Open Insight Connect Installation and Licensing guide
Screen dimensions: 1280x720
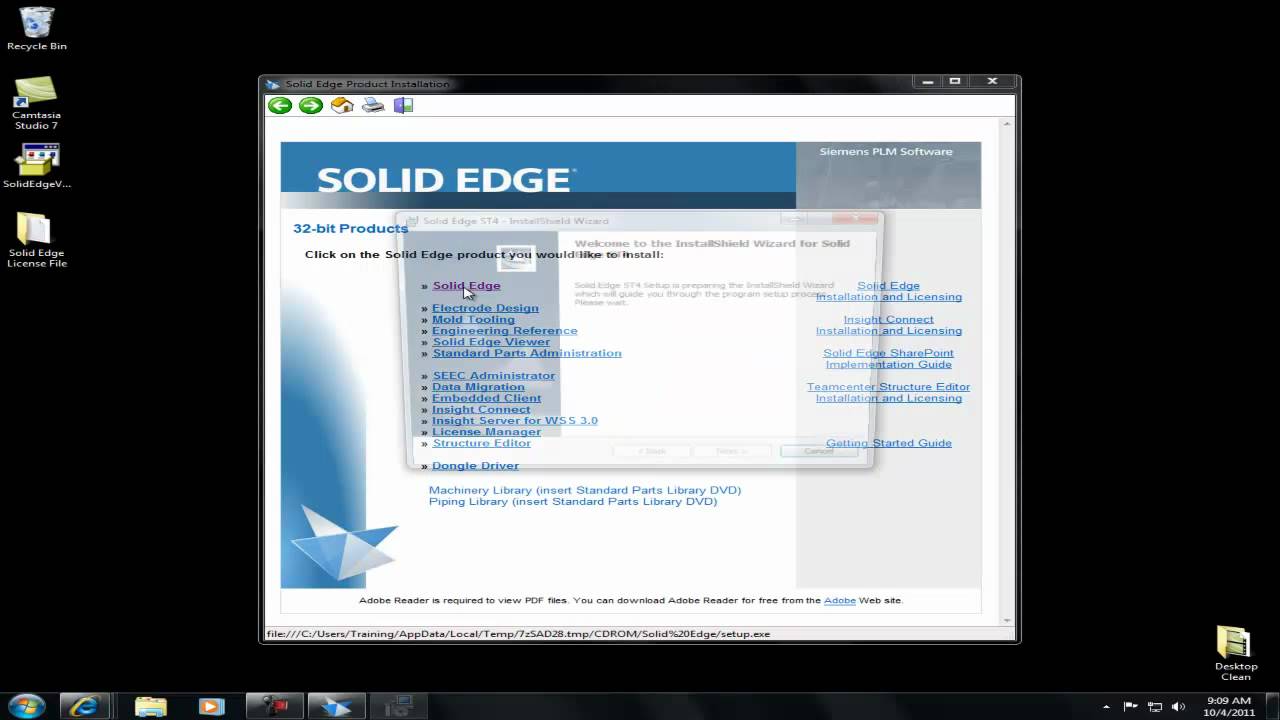888,325
